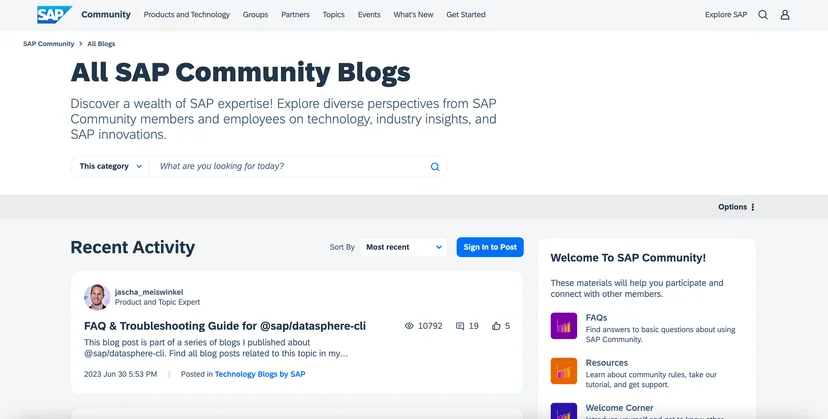Click Technology Blogs by SAP link

[260, 374]
